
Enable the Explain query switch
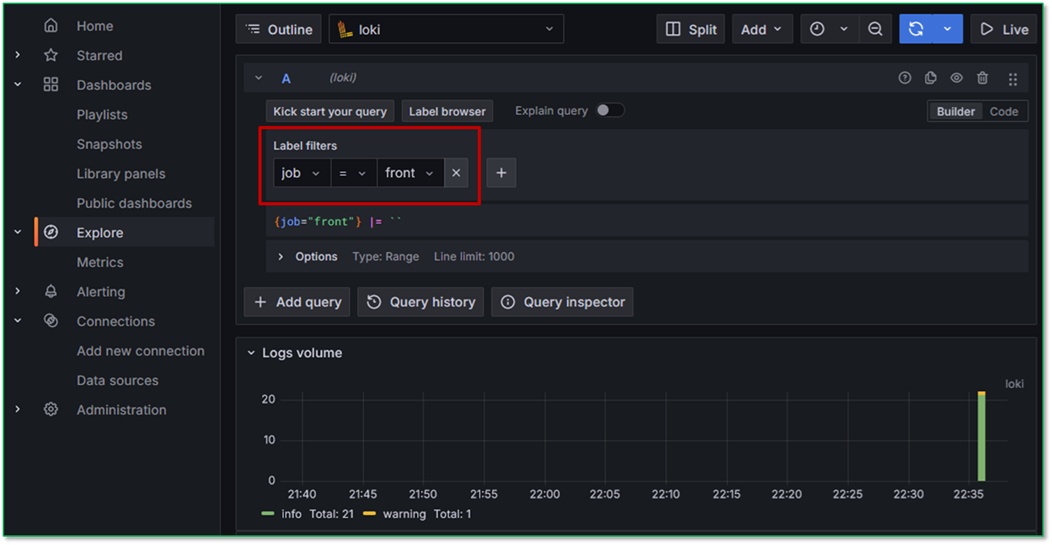pyautogui.click(x=611, y=111)
